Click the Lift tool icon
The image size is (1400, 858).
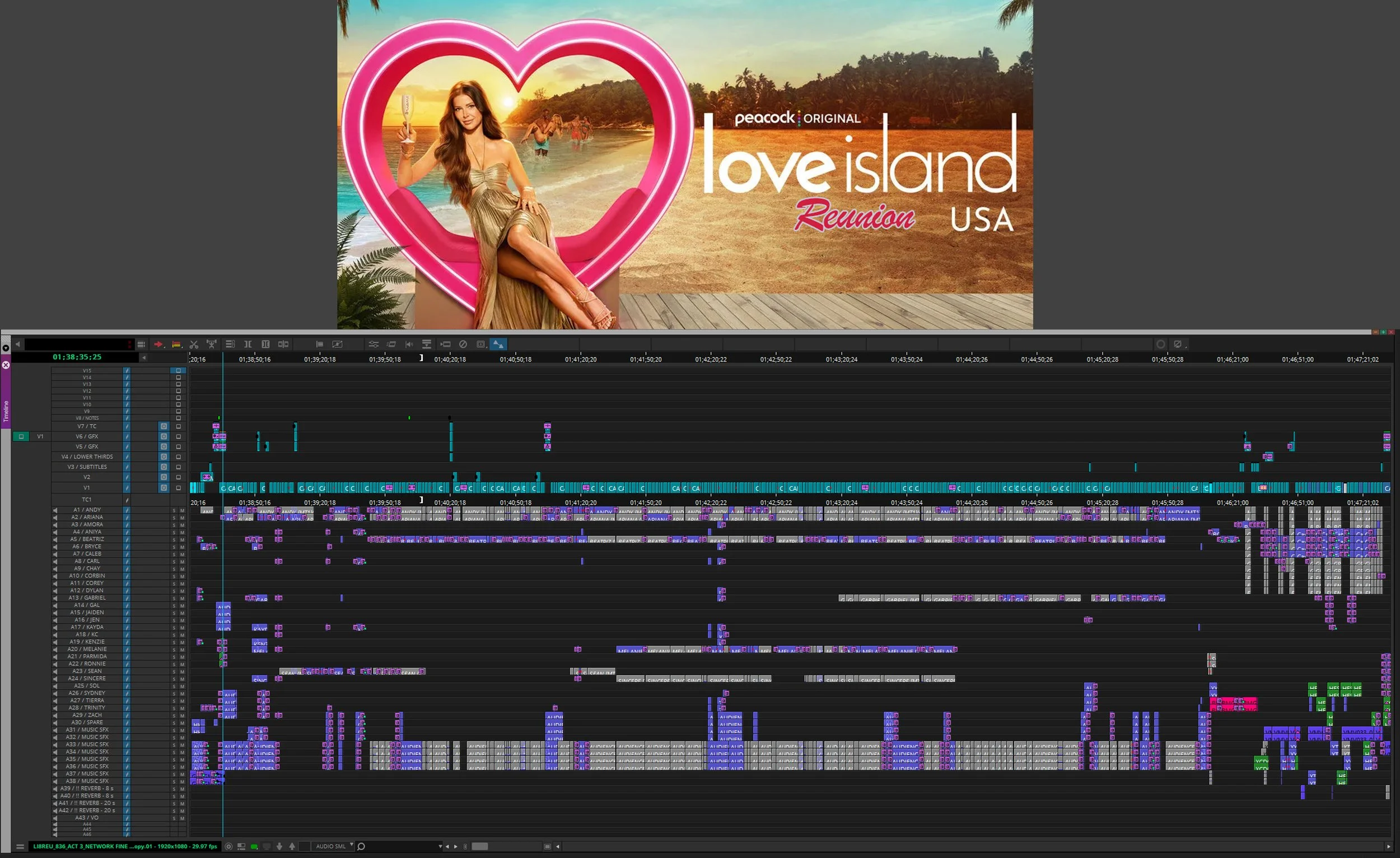211,344
